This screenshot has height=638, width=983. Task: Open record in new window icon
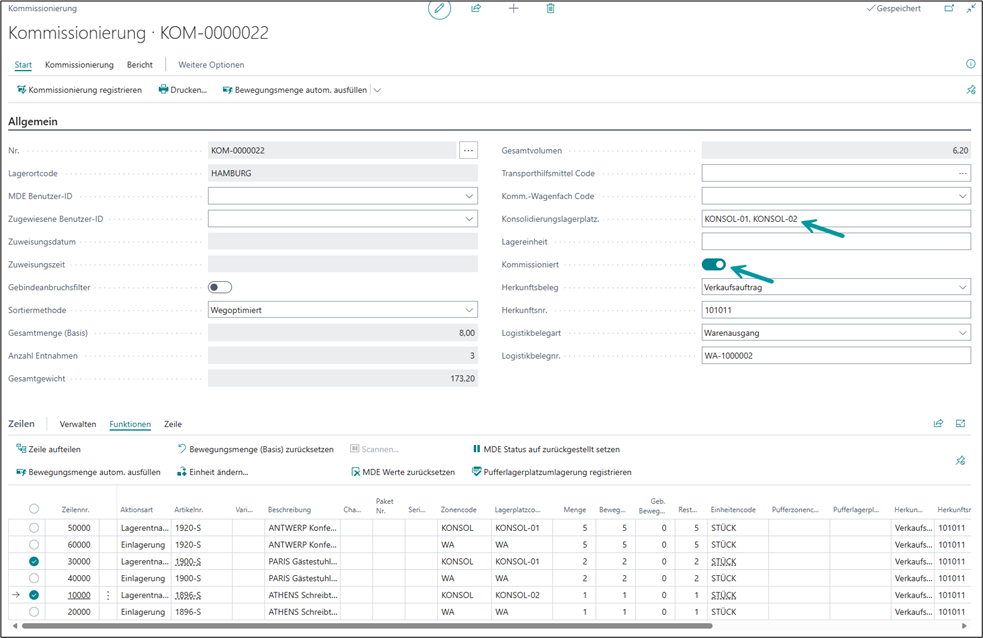(948, 8)
